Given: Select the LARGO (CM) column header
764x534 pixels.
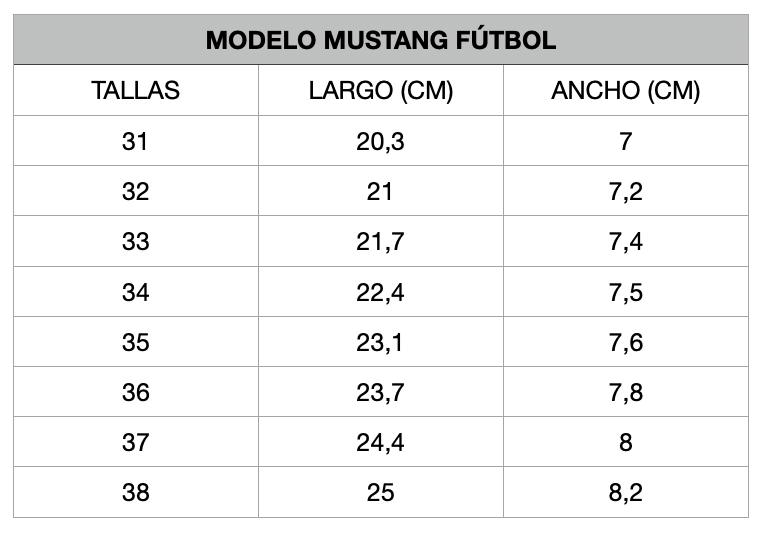Looking at the screenshot, I should (380, 91).
